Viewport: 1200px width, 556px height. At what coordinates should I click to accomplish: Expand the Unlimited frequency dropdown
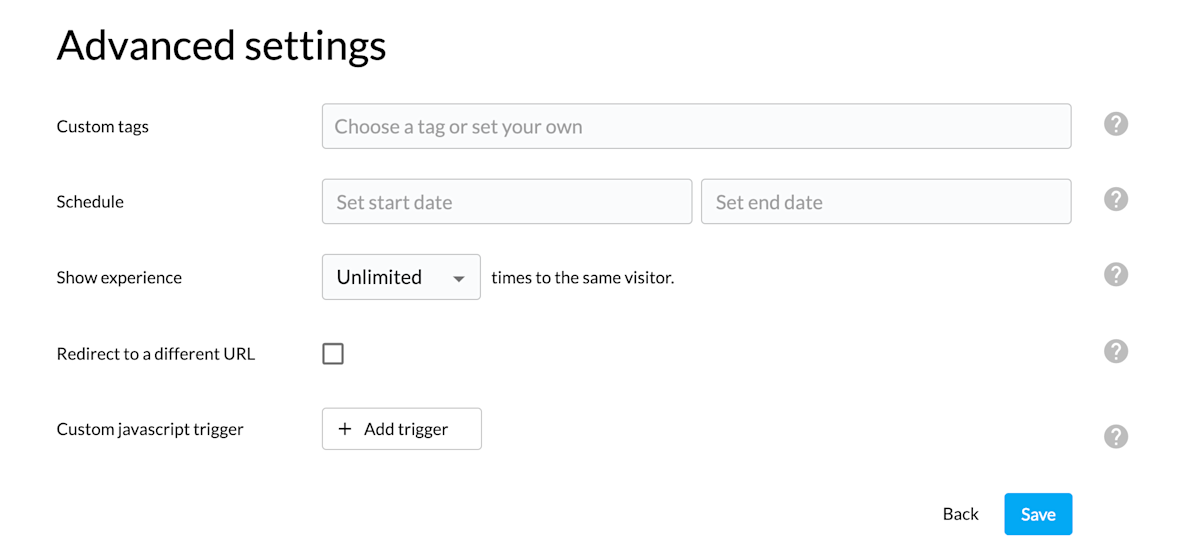[401, 277]
